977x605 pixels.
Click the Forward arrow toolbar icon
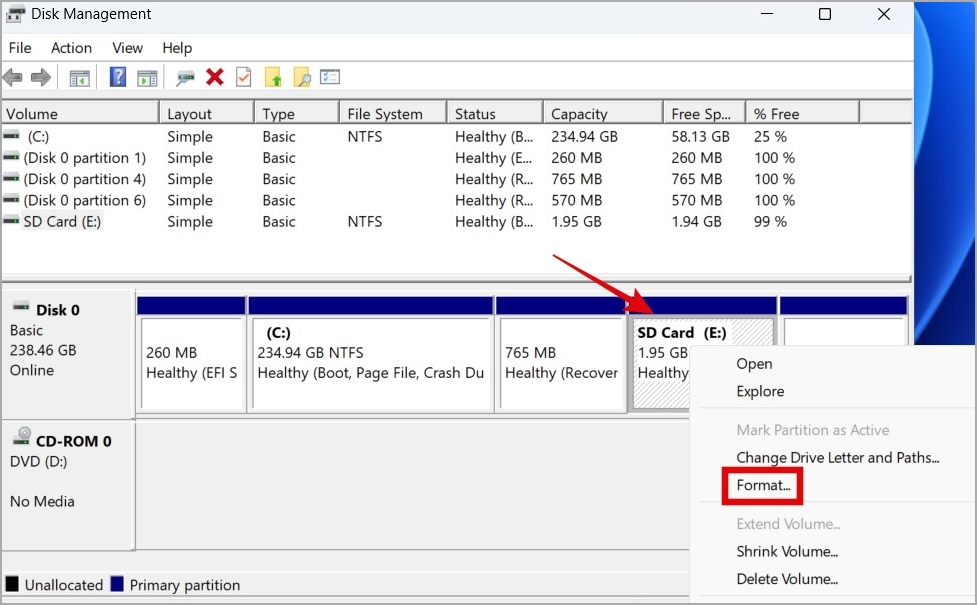click(x=41, y=78)
